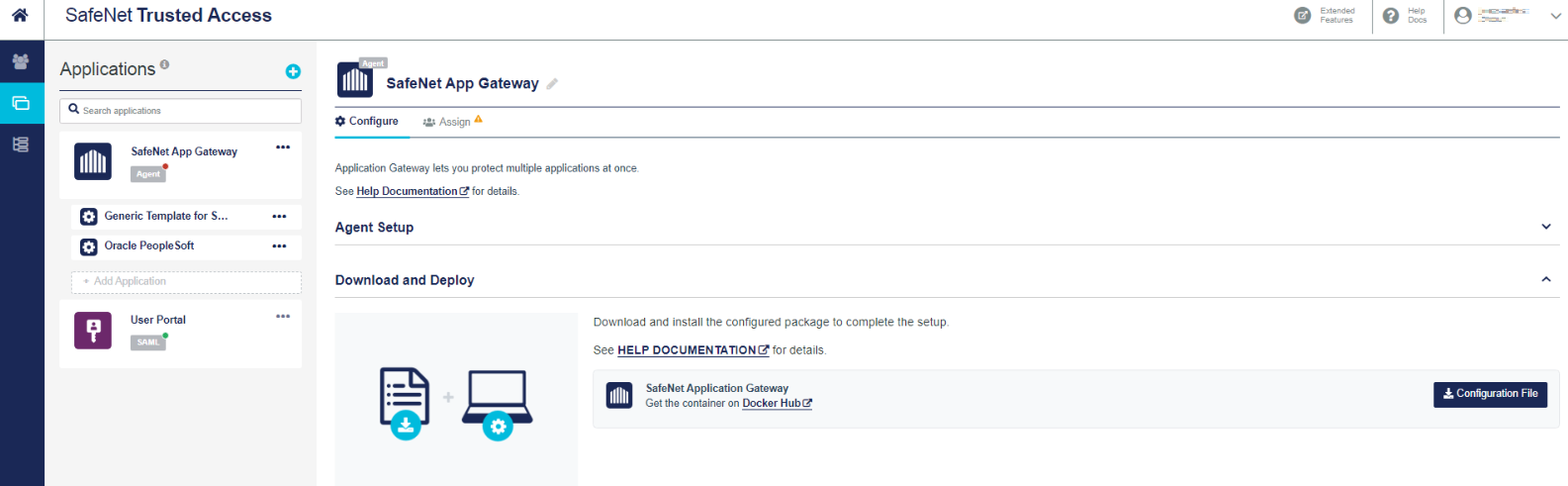Expand the Agent Setup section
This screenshot has height=486, width=1568.
(x=1546, y=227)
